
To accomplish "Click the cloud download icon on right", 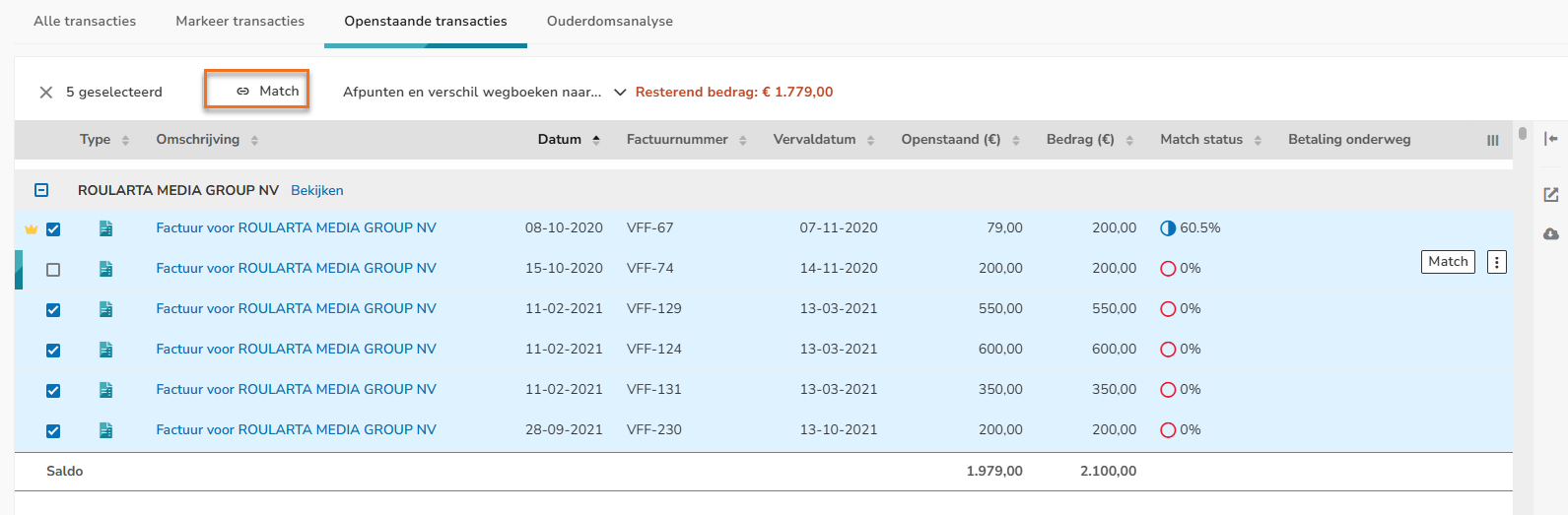I will [x=1550, y=234].
